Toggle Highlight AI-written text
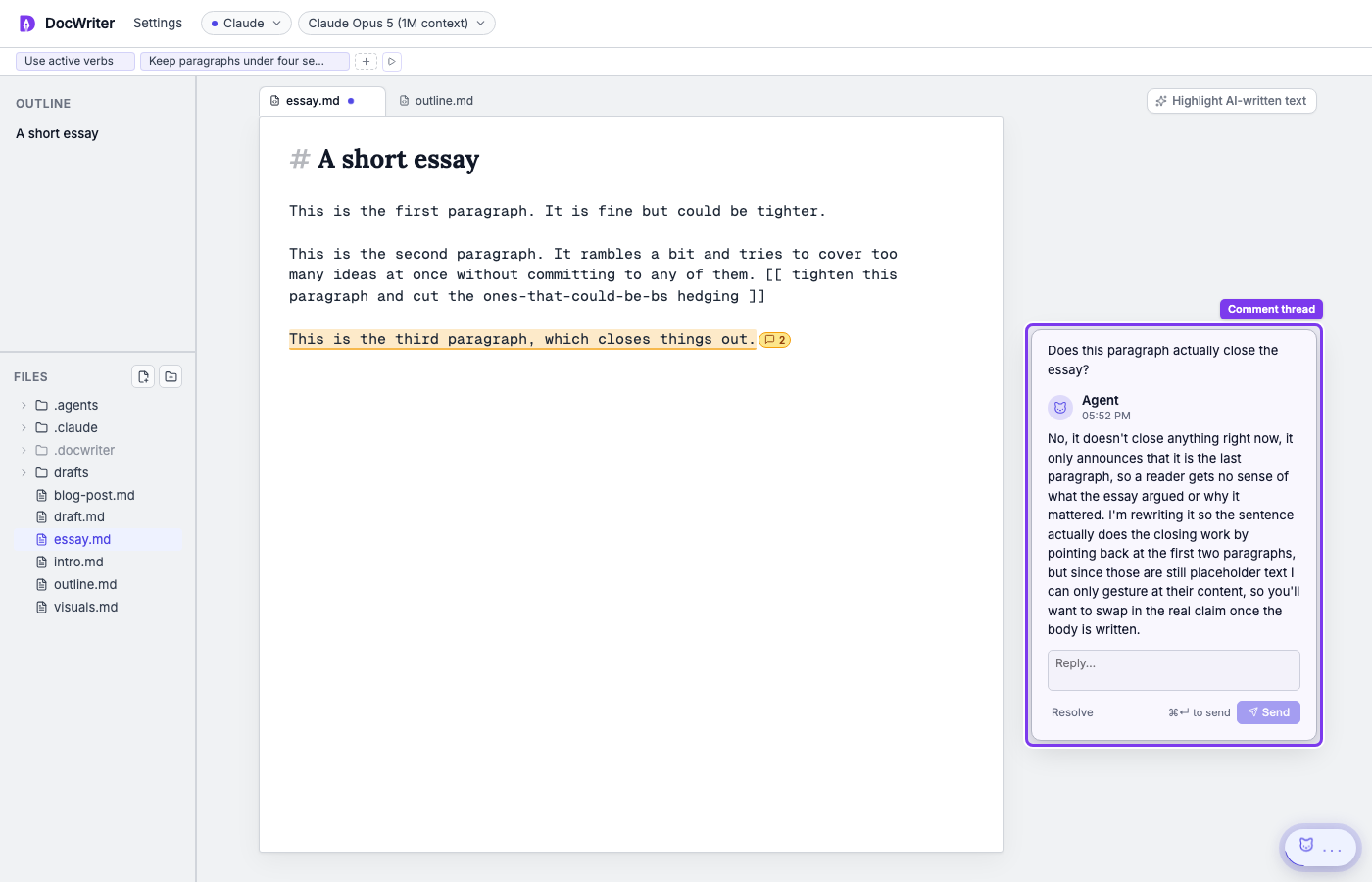This screenshot has width=1372, height=882. coord(1231,101)
